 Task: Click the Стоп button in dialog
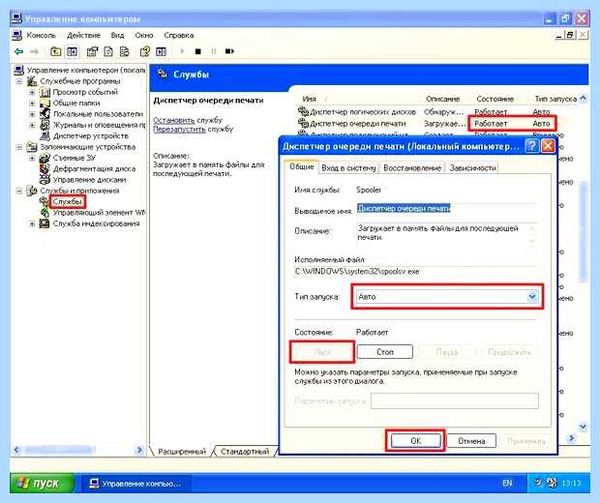(385, 352)
